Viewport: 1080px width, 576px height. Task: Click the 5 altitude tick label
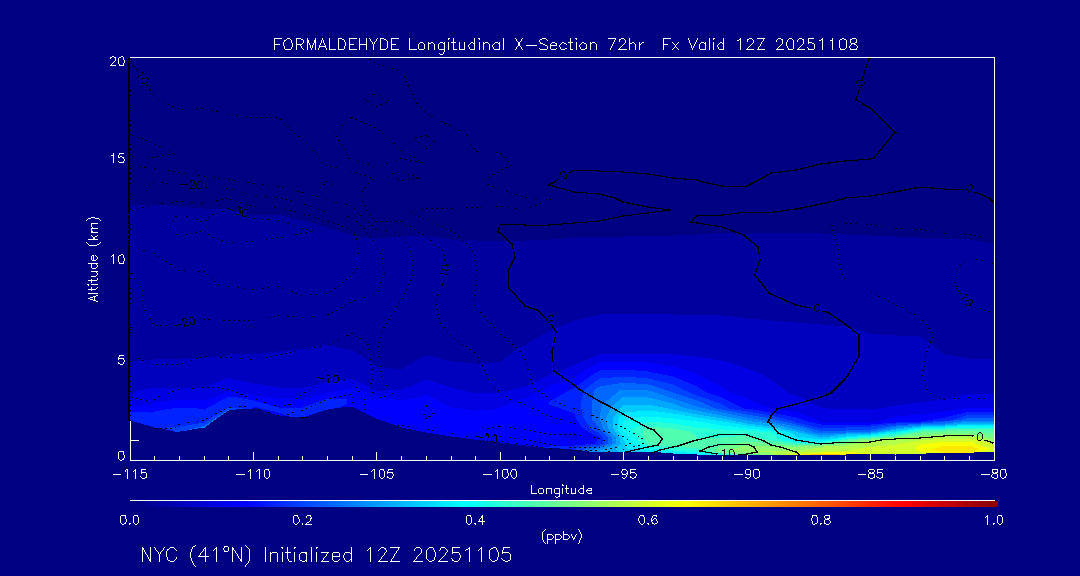point(121,360)
